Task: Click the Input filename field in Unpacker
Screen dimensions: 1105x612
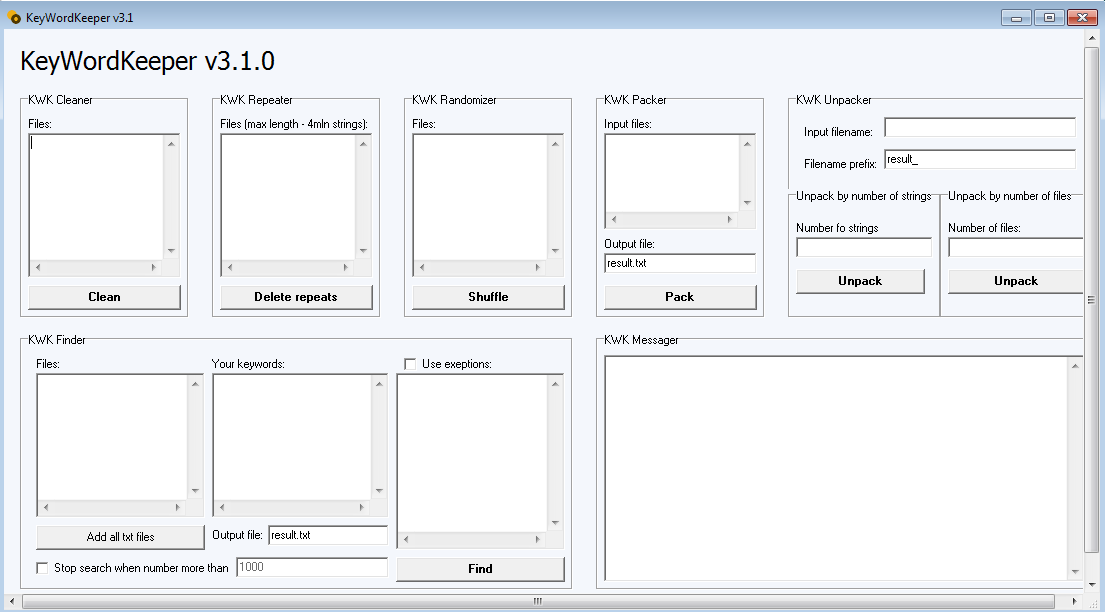Action: (x=979, y=128)
